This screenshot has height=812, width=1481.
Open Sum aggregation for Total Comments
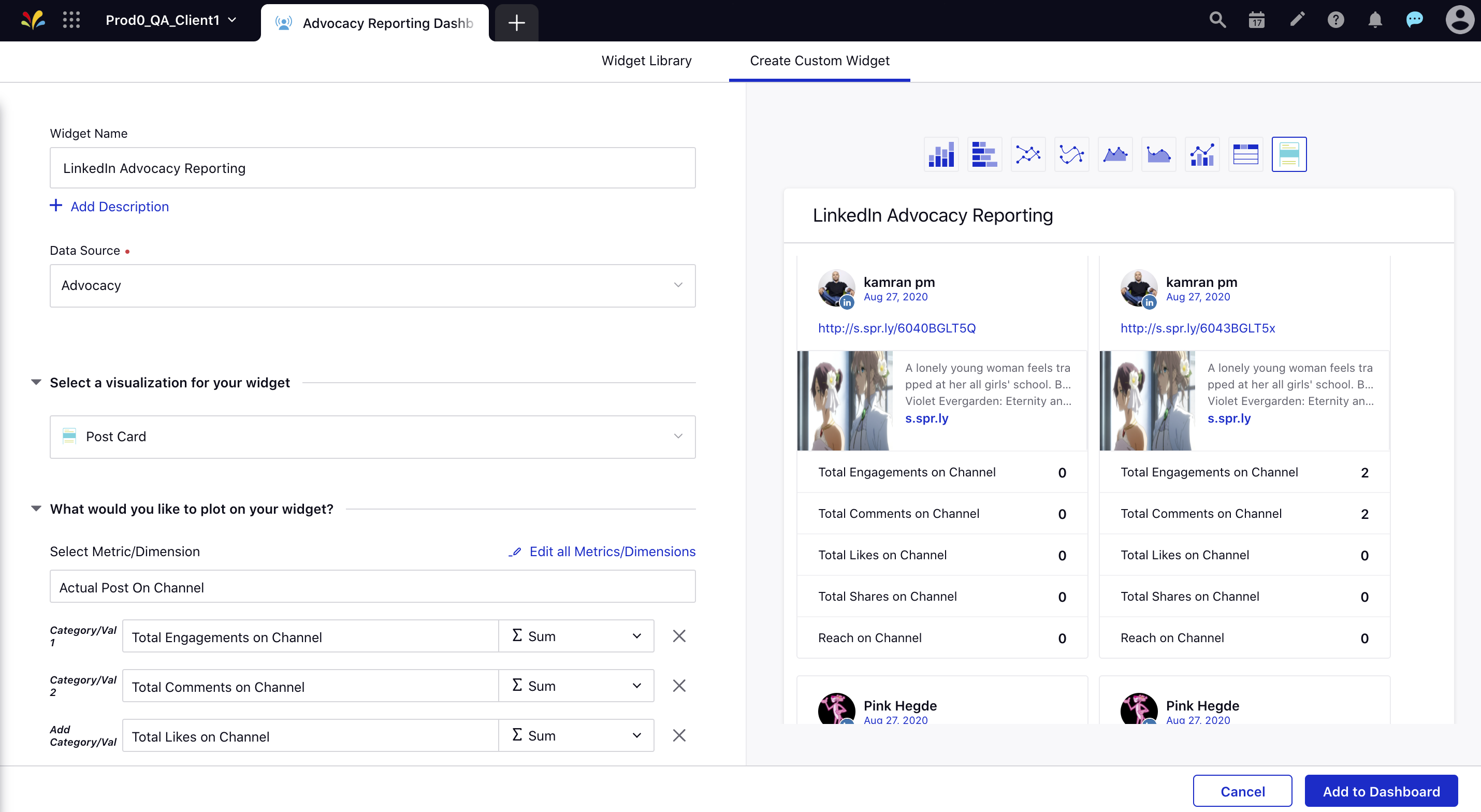pyautogui.click(x=576, y=686)
